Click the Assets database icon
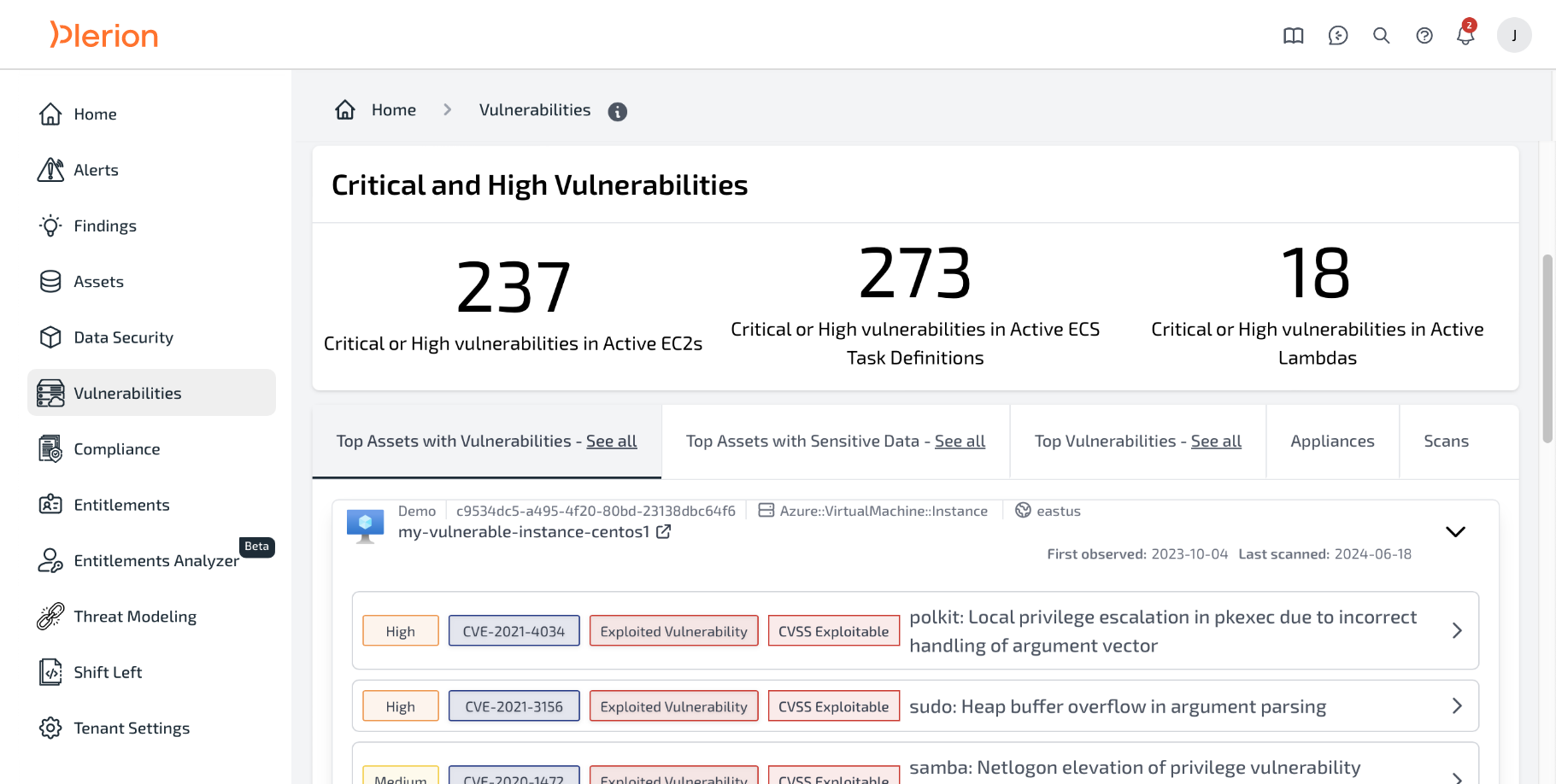This screenshot has width=1556, height=784. pos(50,282)
